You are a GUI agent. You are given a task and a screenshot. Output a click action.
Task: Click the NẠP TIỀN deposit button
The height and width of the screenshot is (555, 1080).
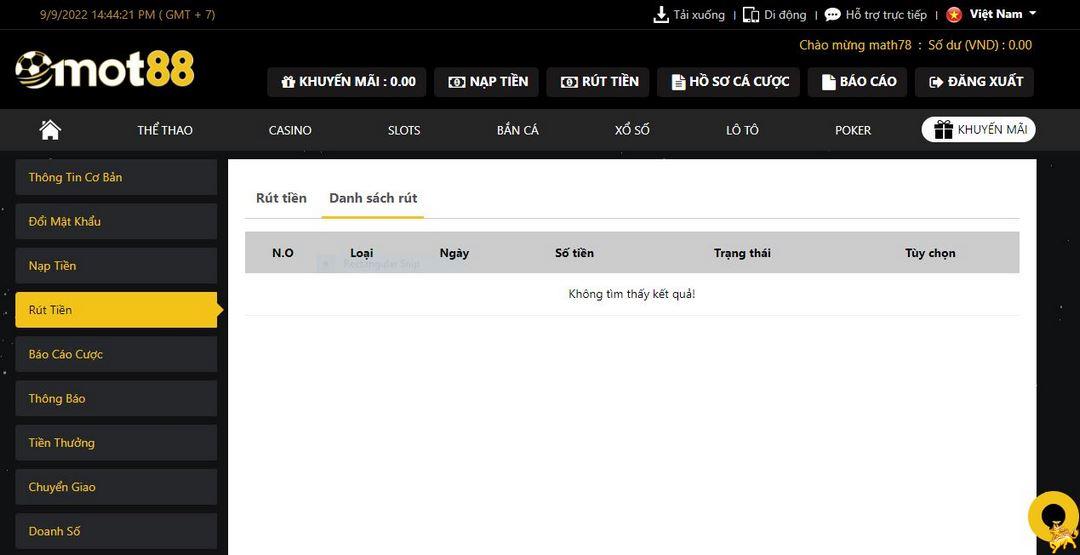pos(487,82)
